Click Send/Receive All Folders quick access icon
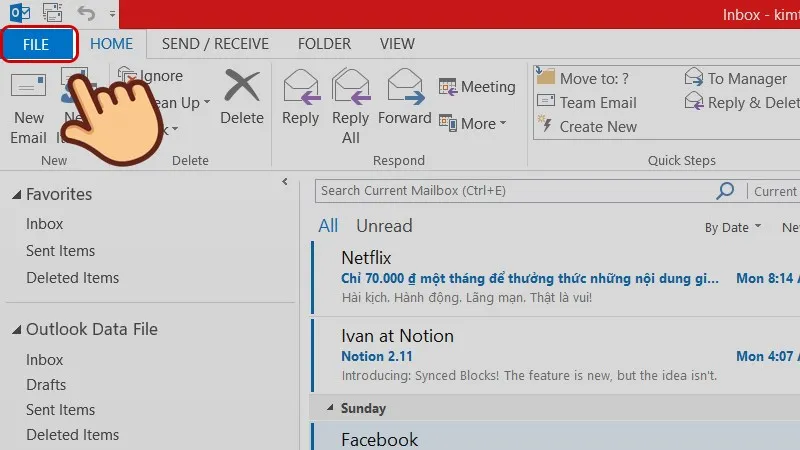This screenshot has width=800, height=450. coord(52,12)
